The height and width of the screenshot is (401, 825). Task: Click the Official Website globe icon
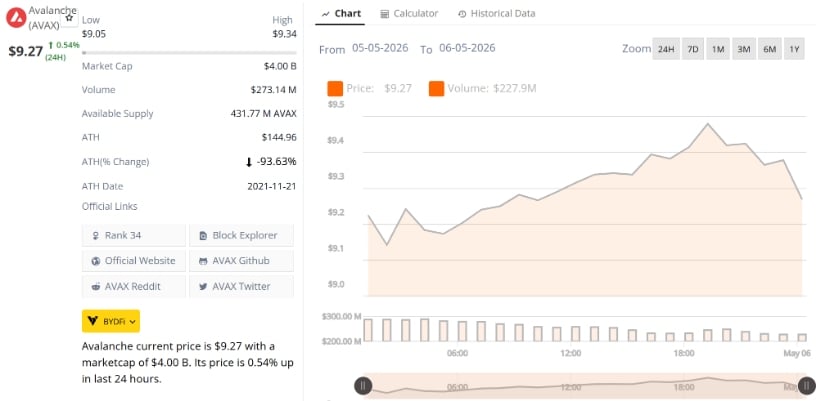coord(96,261)
